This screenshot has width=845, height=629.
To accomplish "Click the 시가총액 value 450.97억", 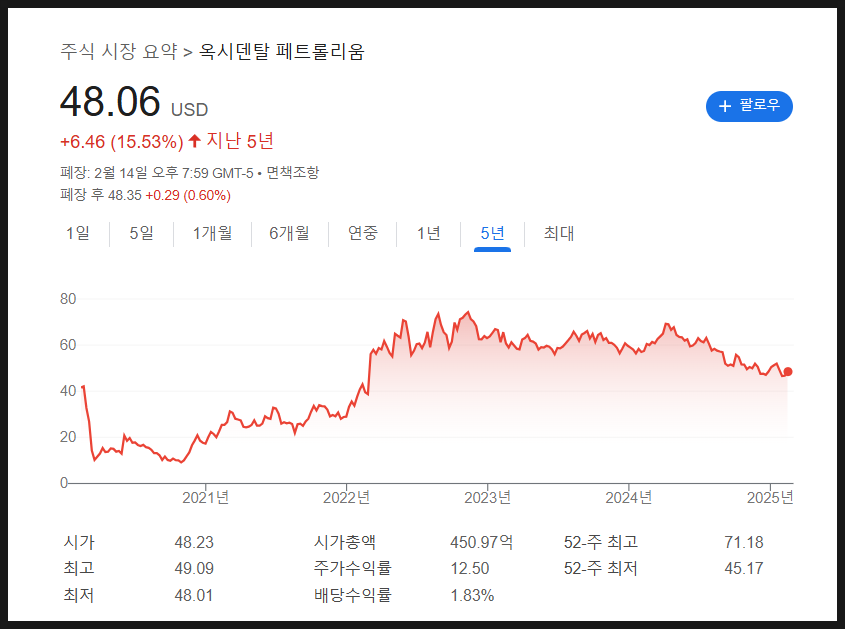I will pos(482,542).
